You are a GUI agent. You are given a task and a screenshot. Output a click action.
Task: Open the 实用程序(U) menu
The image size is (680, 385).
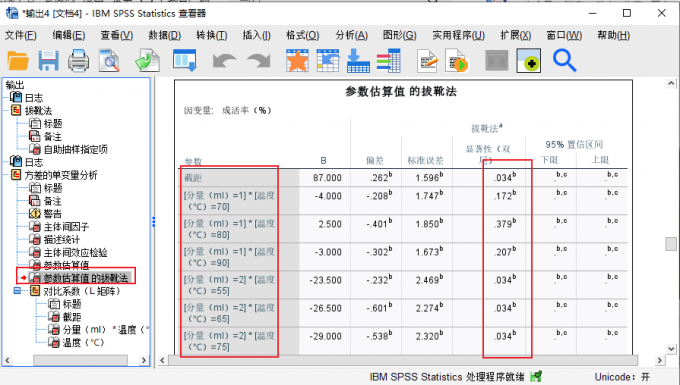[458, 35]
